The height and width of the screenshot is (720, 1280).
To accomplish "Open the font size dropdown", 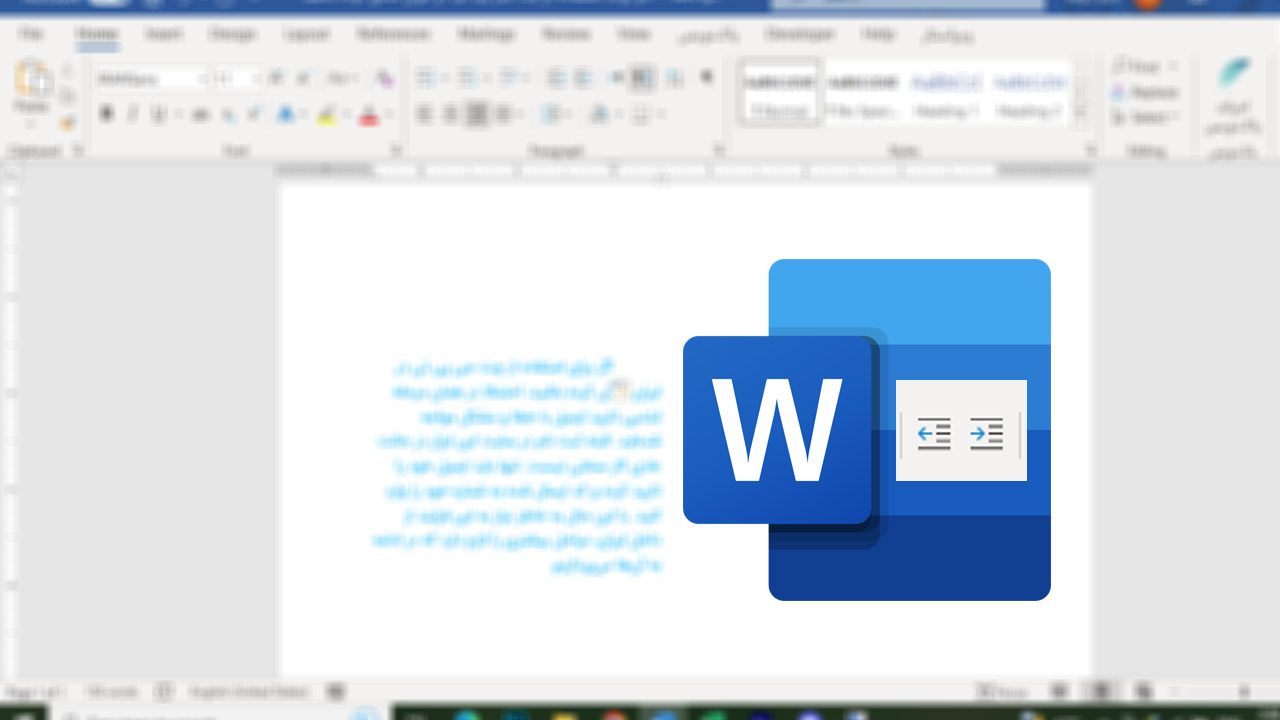I will [x=257, y=78].
